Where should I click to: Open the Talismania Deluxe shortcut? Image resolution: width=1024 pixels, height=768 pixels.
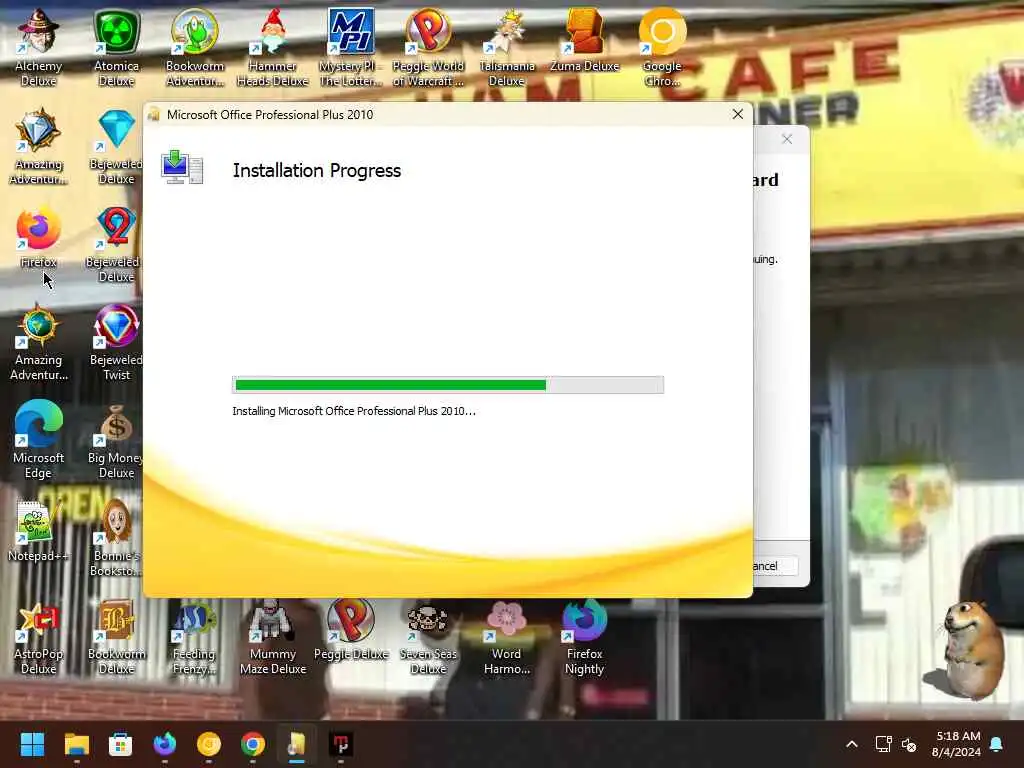pos(507,47)
